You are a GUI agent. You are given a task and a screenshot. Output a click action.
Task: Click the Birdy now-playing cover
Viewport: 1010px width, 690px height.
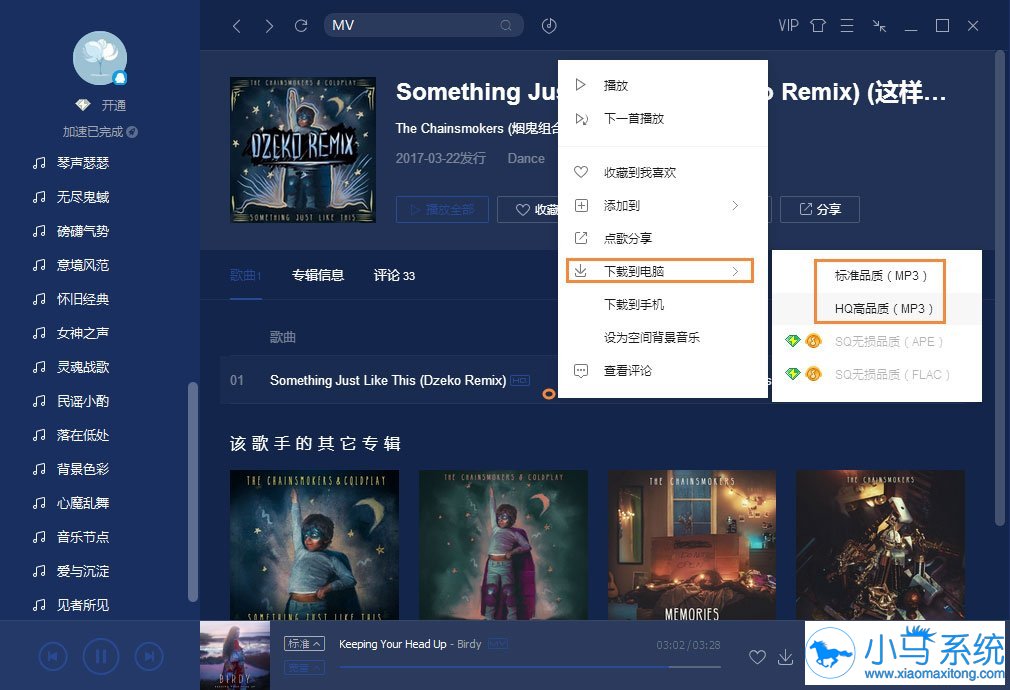click(x=234, y=655)
